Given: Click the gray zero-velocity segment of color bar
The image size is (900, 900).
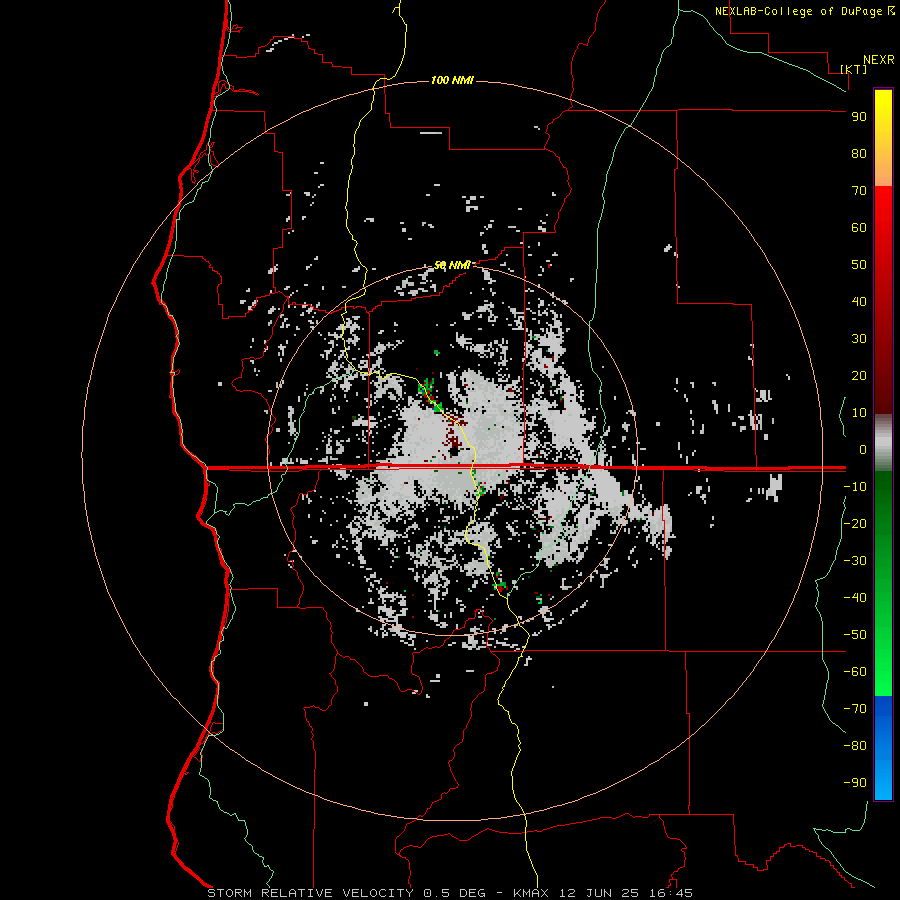Looking at the screenshot, I should click(883, 443).
